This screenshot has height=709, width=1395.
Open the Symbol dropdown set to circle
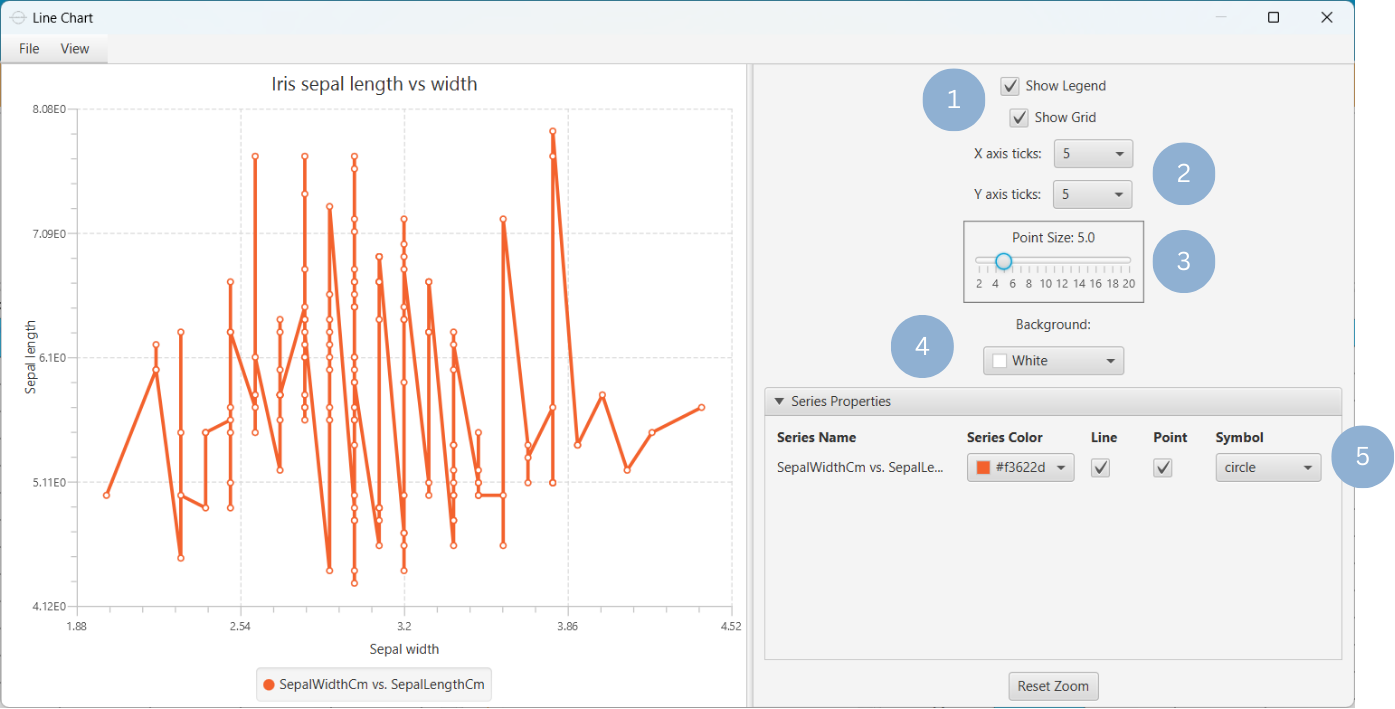pyautogui.click(x=1268, y=467)
